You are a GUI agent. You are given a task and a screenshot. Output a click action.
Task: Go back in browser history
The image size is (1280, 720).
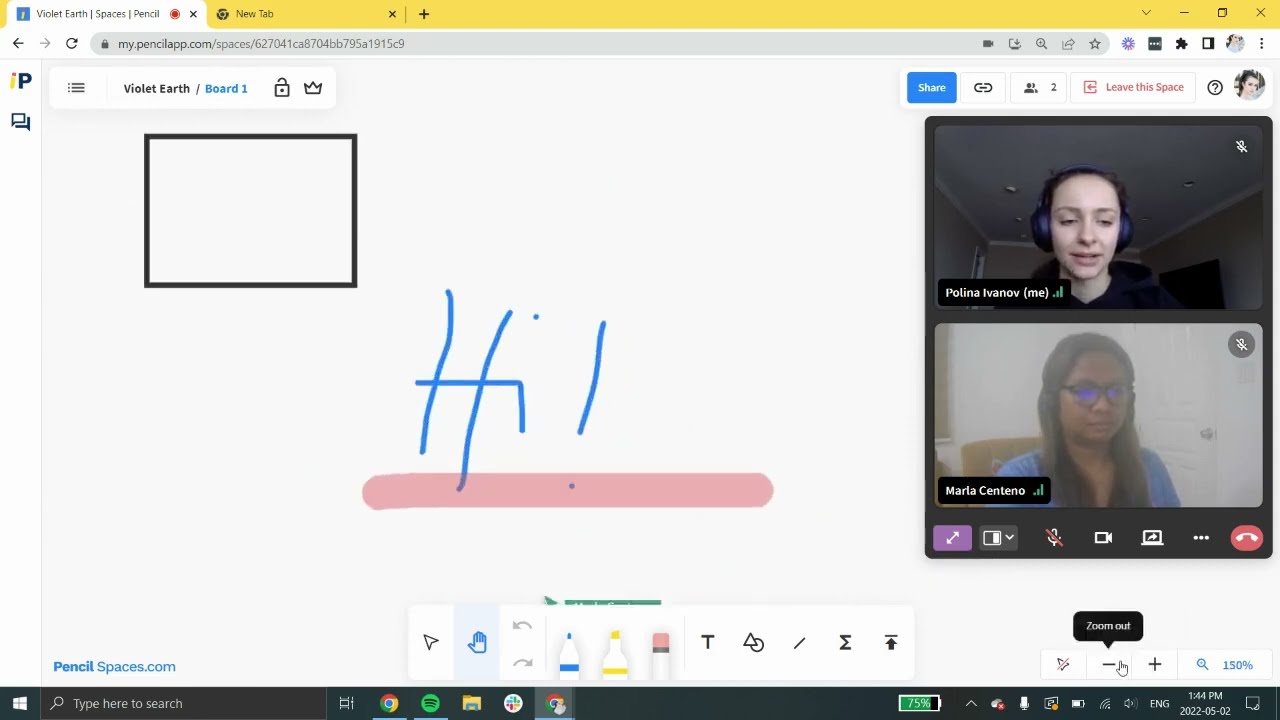point(18,44)
